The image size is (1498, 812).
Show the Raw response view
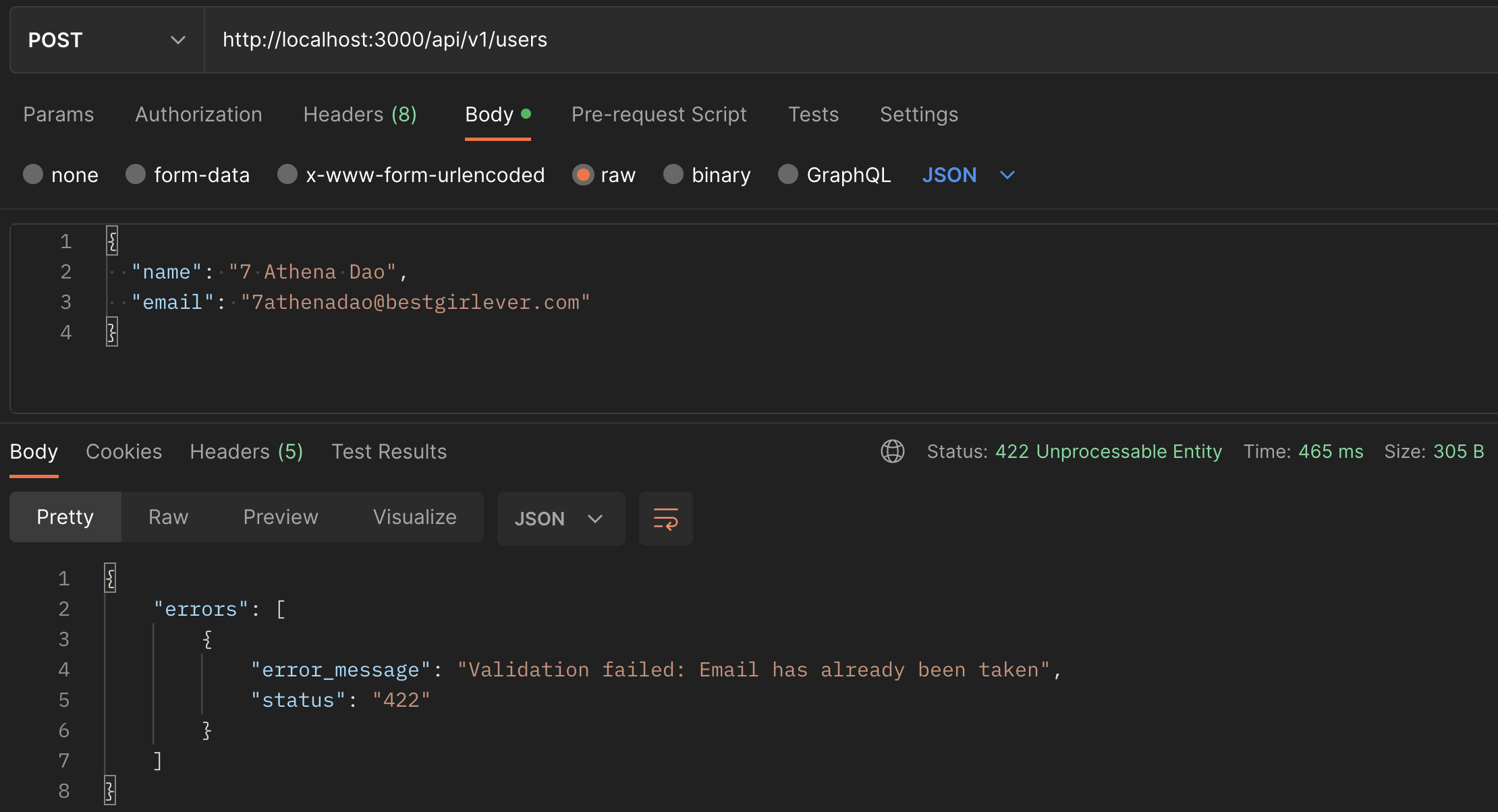[x=168, y=517]
